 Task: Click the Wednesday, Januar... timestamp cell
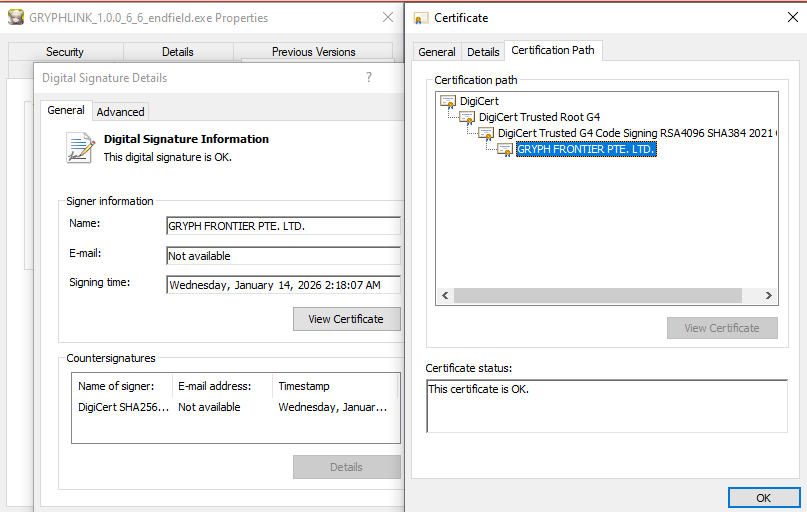click(x=332, y=407)
